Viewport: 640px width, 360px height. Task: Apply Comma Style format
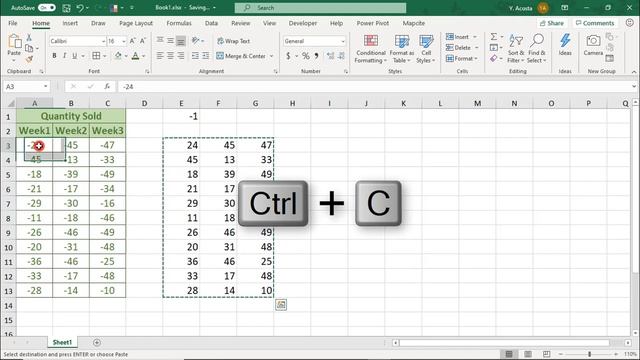point(316,56)
